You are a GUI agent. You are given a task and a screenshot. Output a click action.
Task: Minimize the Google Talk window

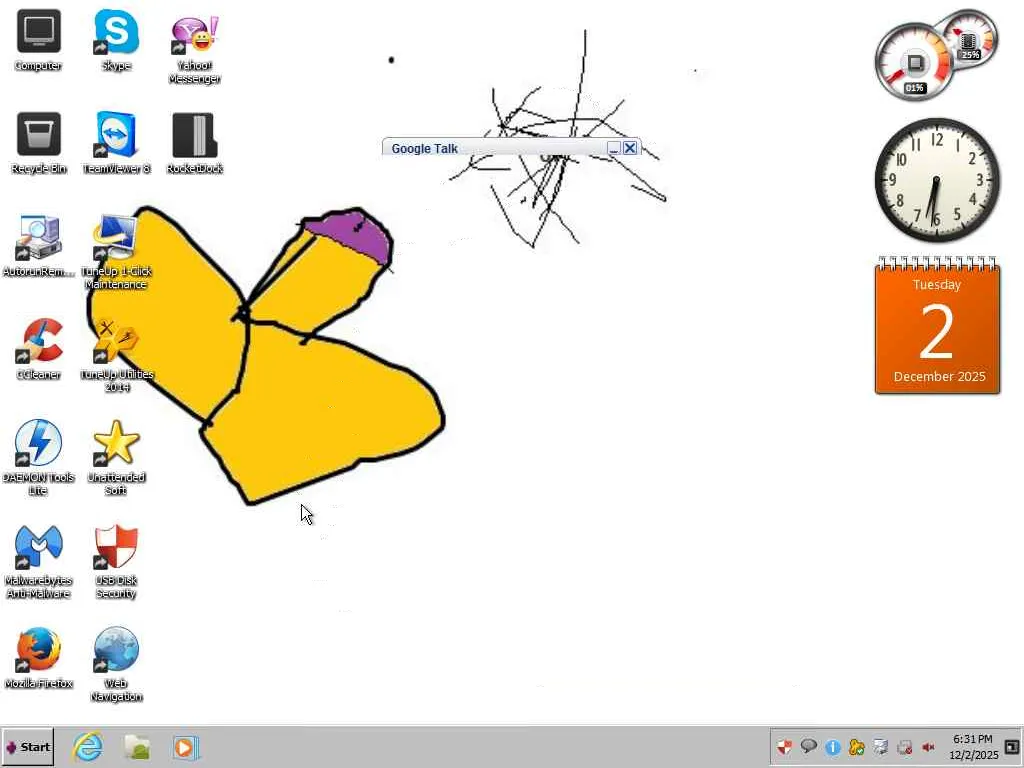pyautogui.click(x=613, y=148)
